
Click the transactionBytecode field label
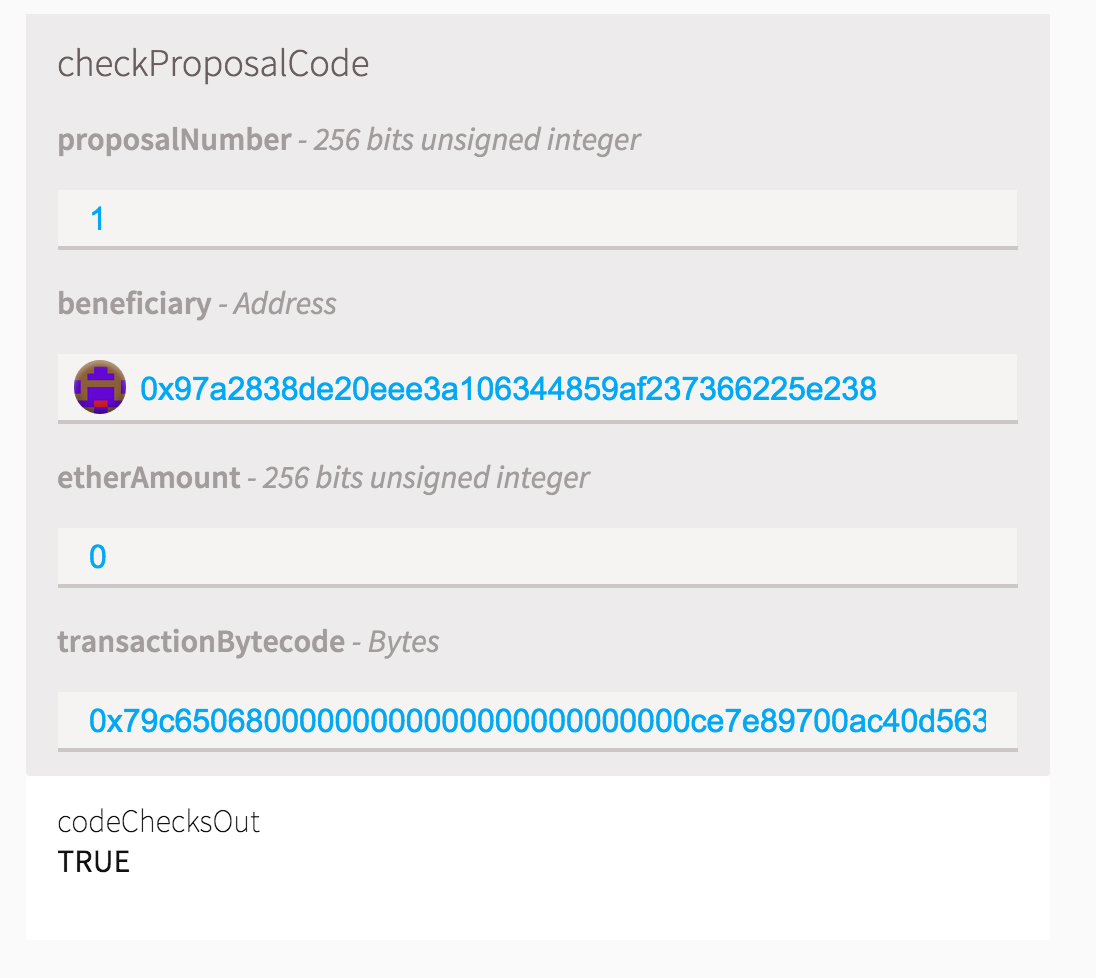201,641
